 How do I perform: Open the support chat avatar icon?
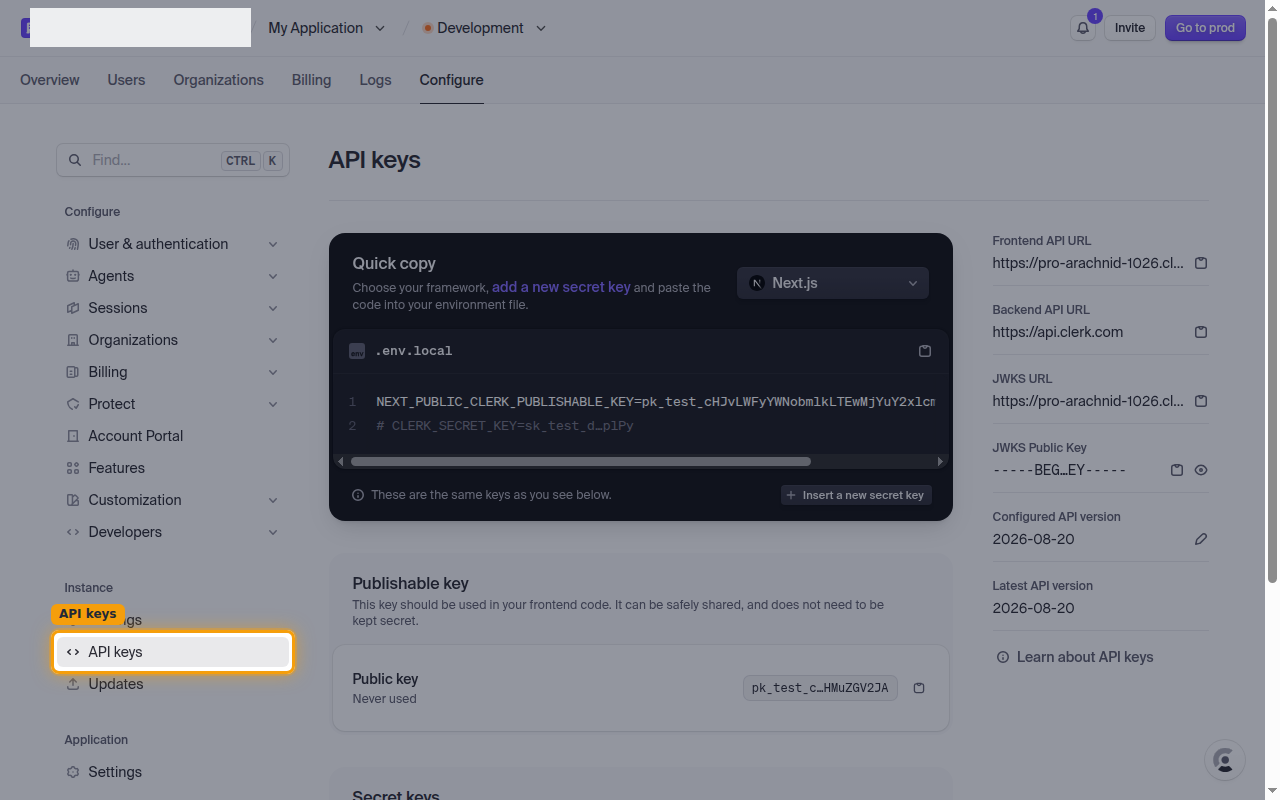[1225, 760]
